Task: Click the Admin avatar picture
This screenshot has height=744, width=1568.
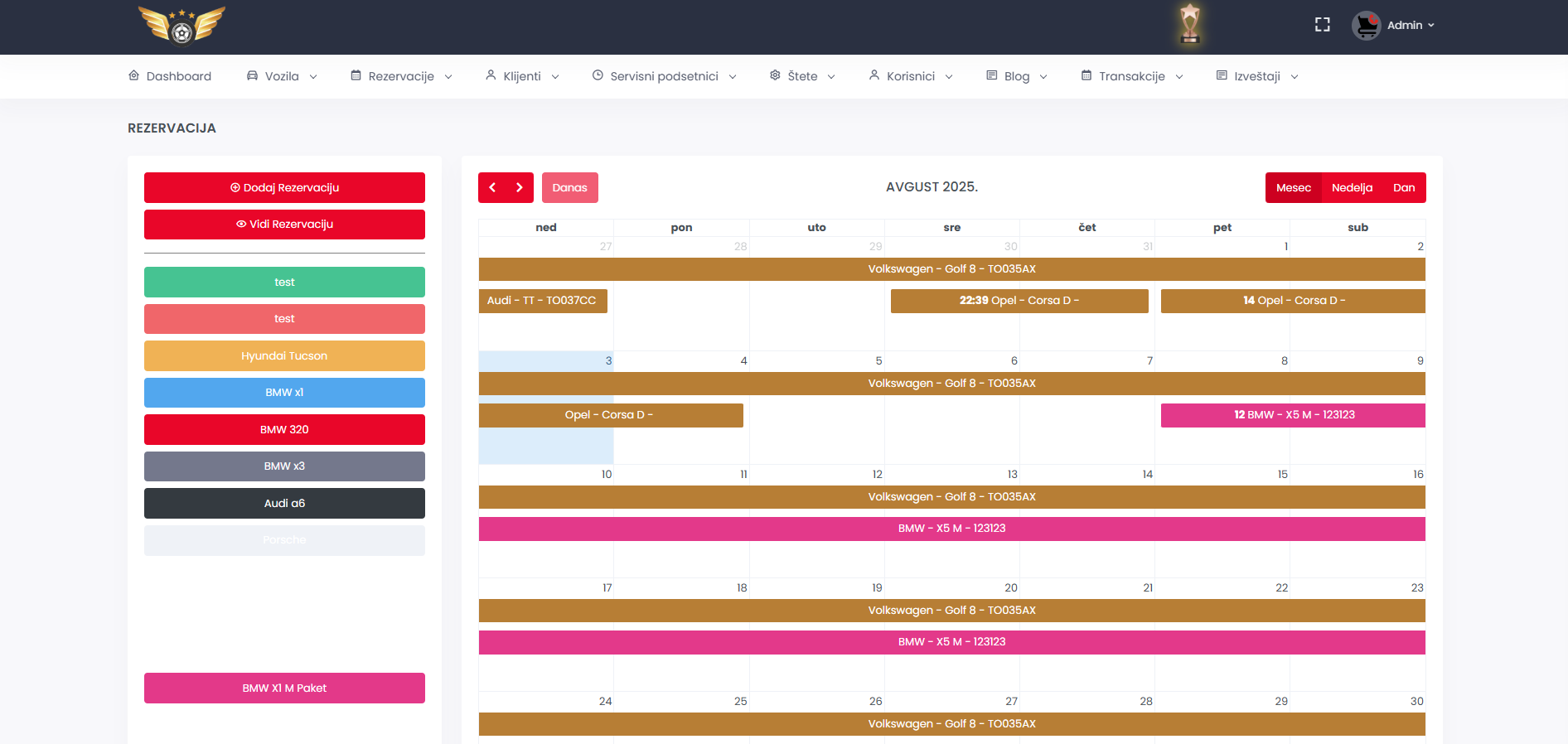Action: [1366, 26]
